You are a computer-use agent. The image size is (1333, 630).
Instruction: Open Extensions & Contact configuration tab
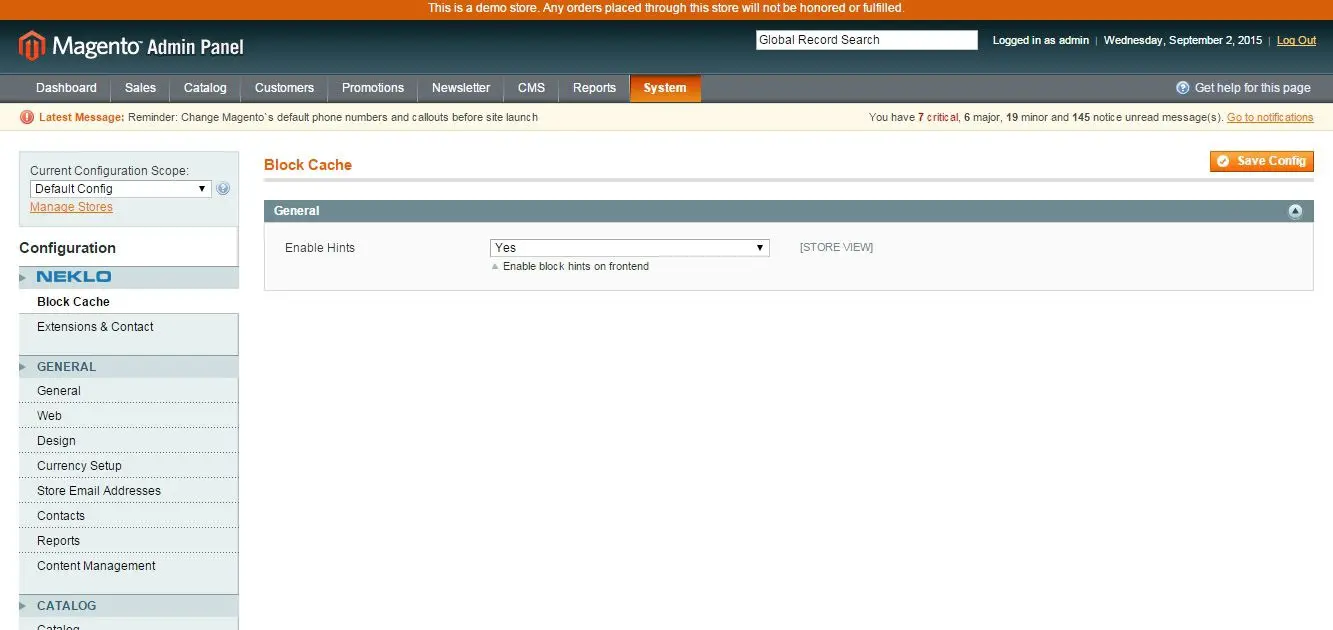95,327
